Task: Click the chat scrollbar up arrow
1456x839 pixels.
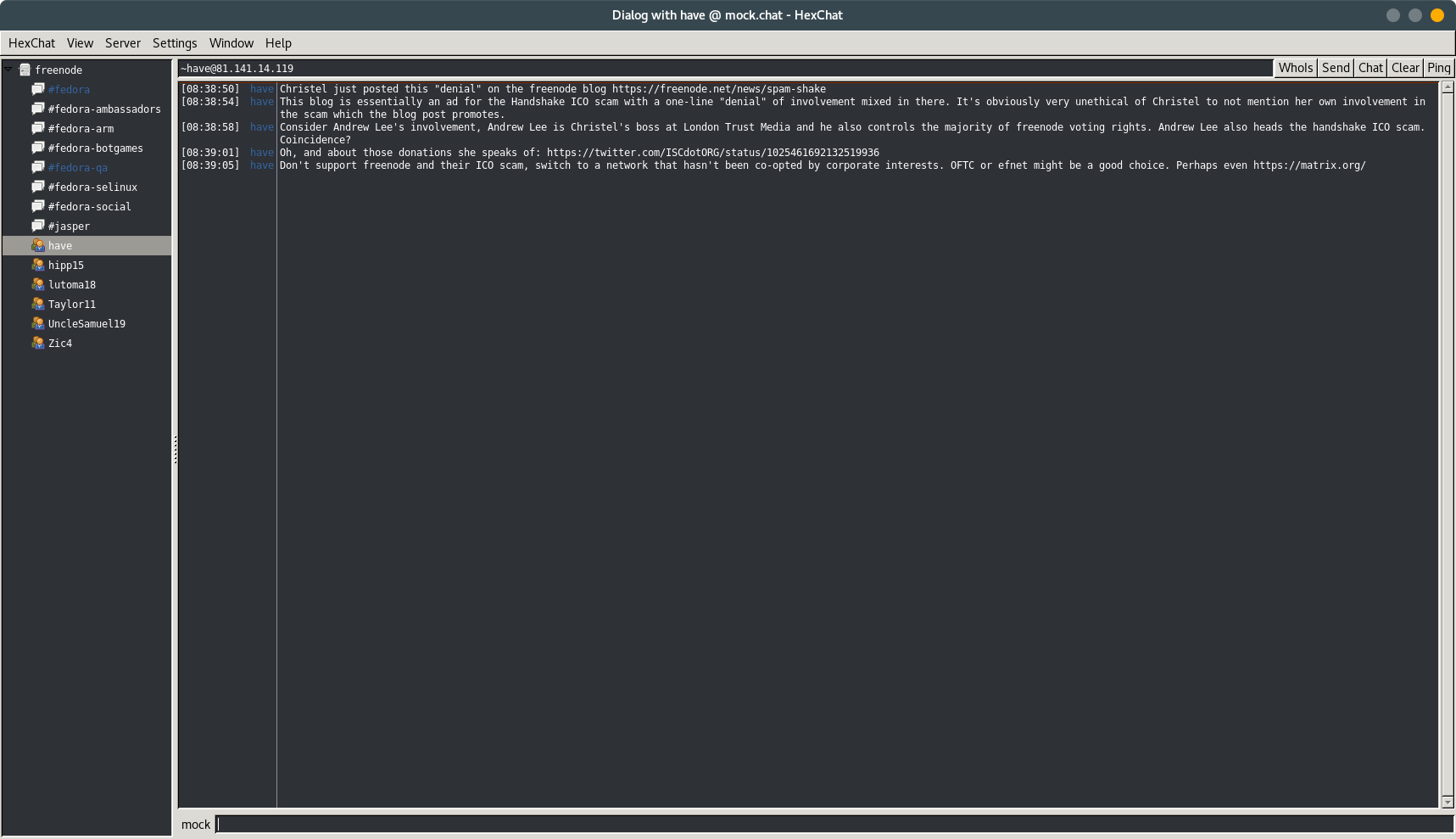Action: [x=1448, y=87]
